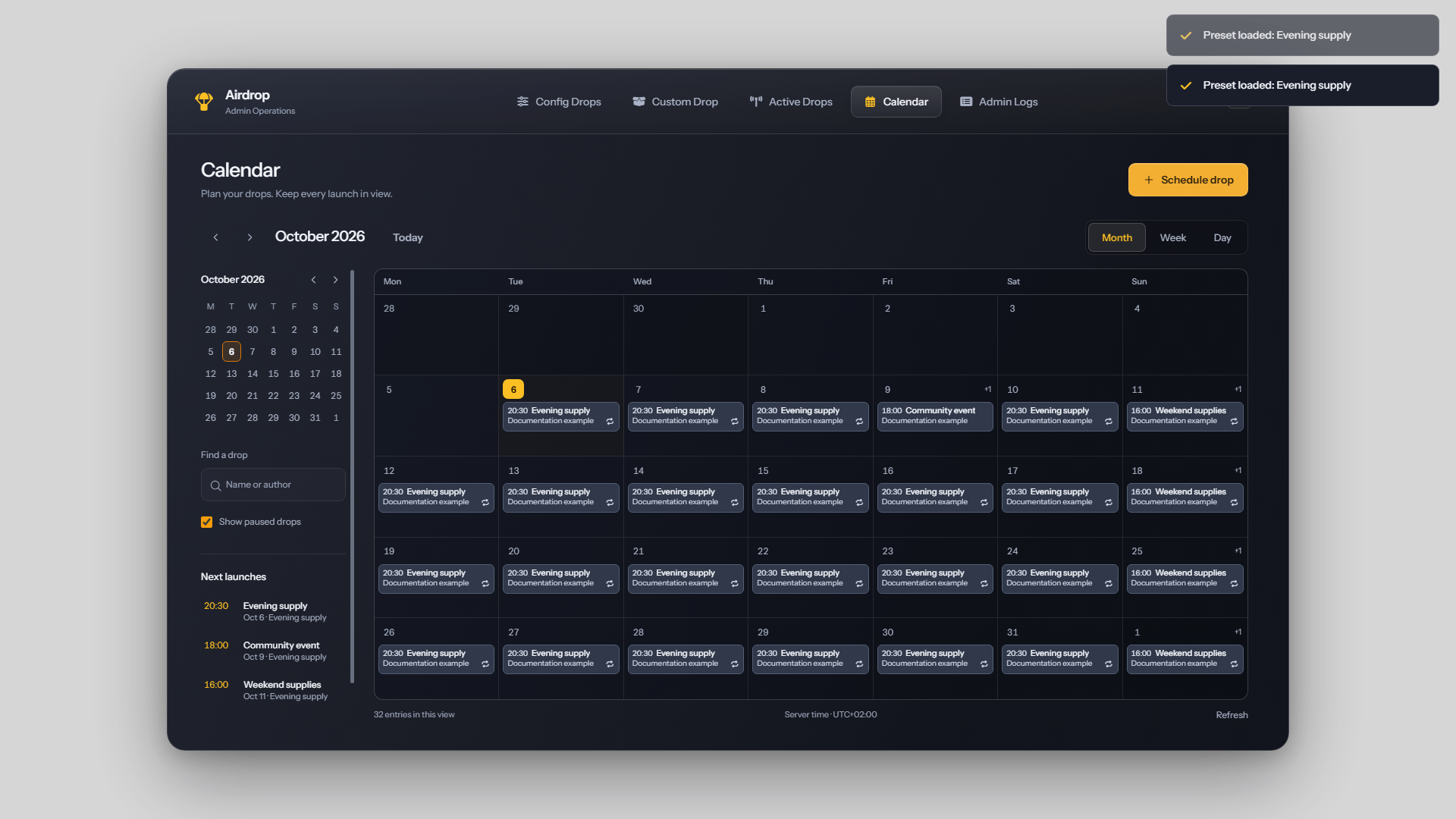Open the Active Drops tab
Screen dimensions: 1456x819
pyautogui.click(x=791, y=102)
